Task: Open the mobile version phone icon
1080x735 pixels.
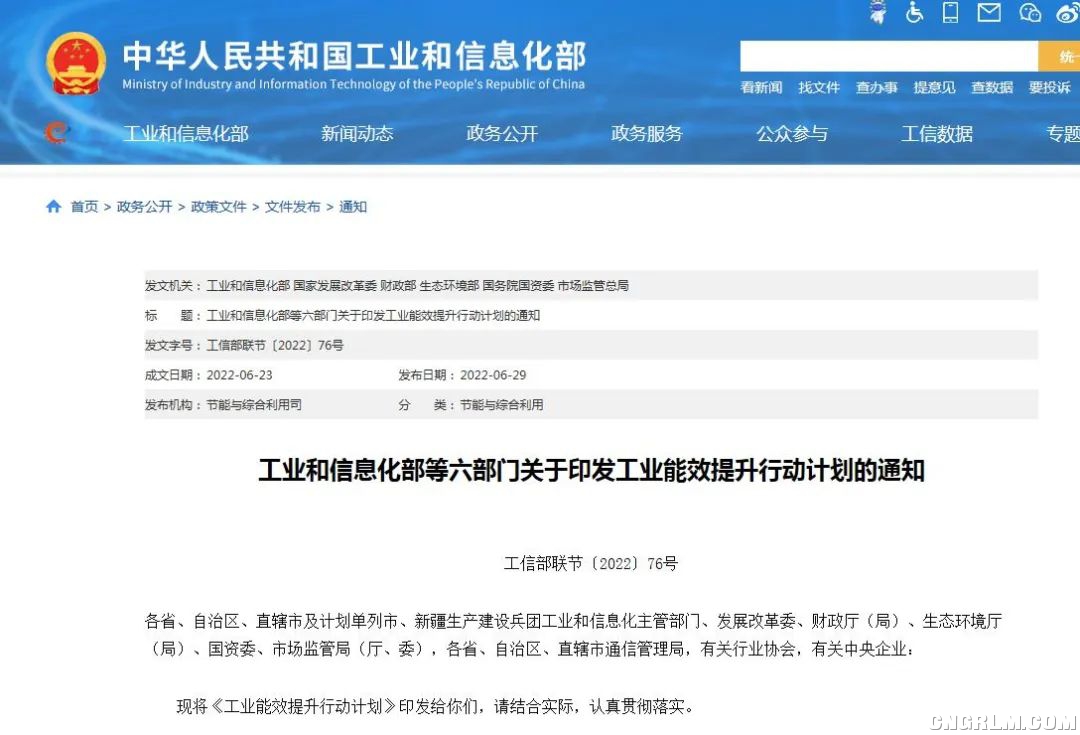Action: click(951, 12)
